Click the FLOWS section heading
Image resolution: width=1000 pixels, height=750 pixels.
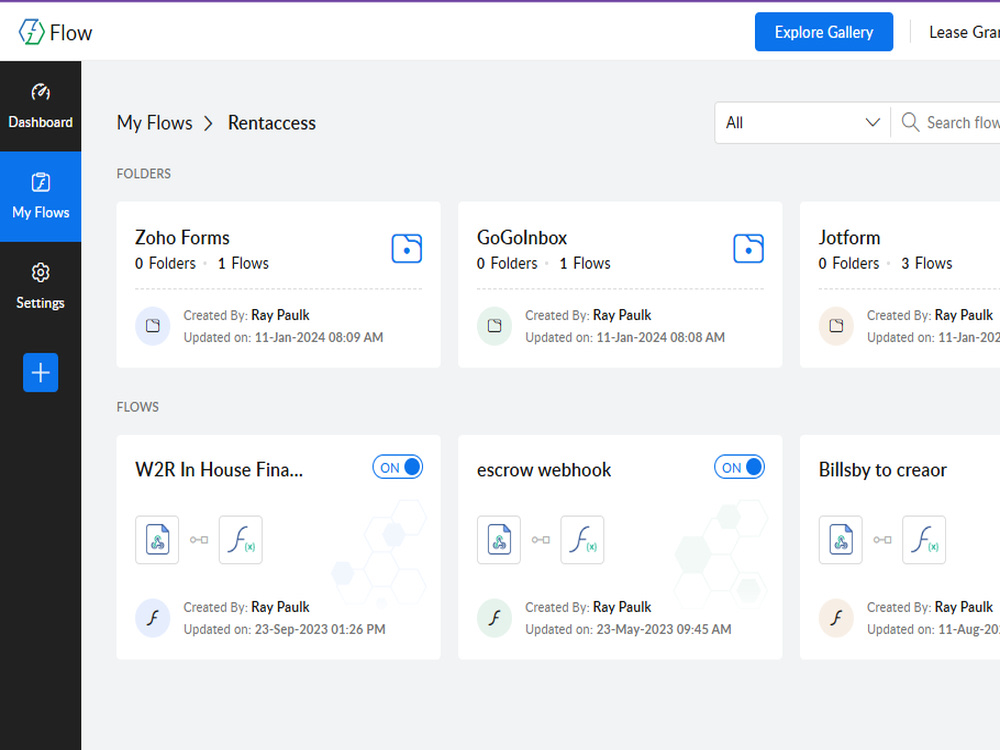138,407
